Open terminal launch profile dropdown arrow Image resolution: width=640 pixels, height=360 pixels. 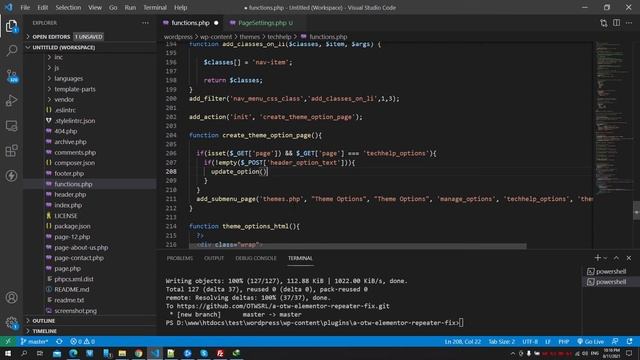(605, 258)
